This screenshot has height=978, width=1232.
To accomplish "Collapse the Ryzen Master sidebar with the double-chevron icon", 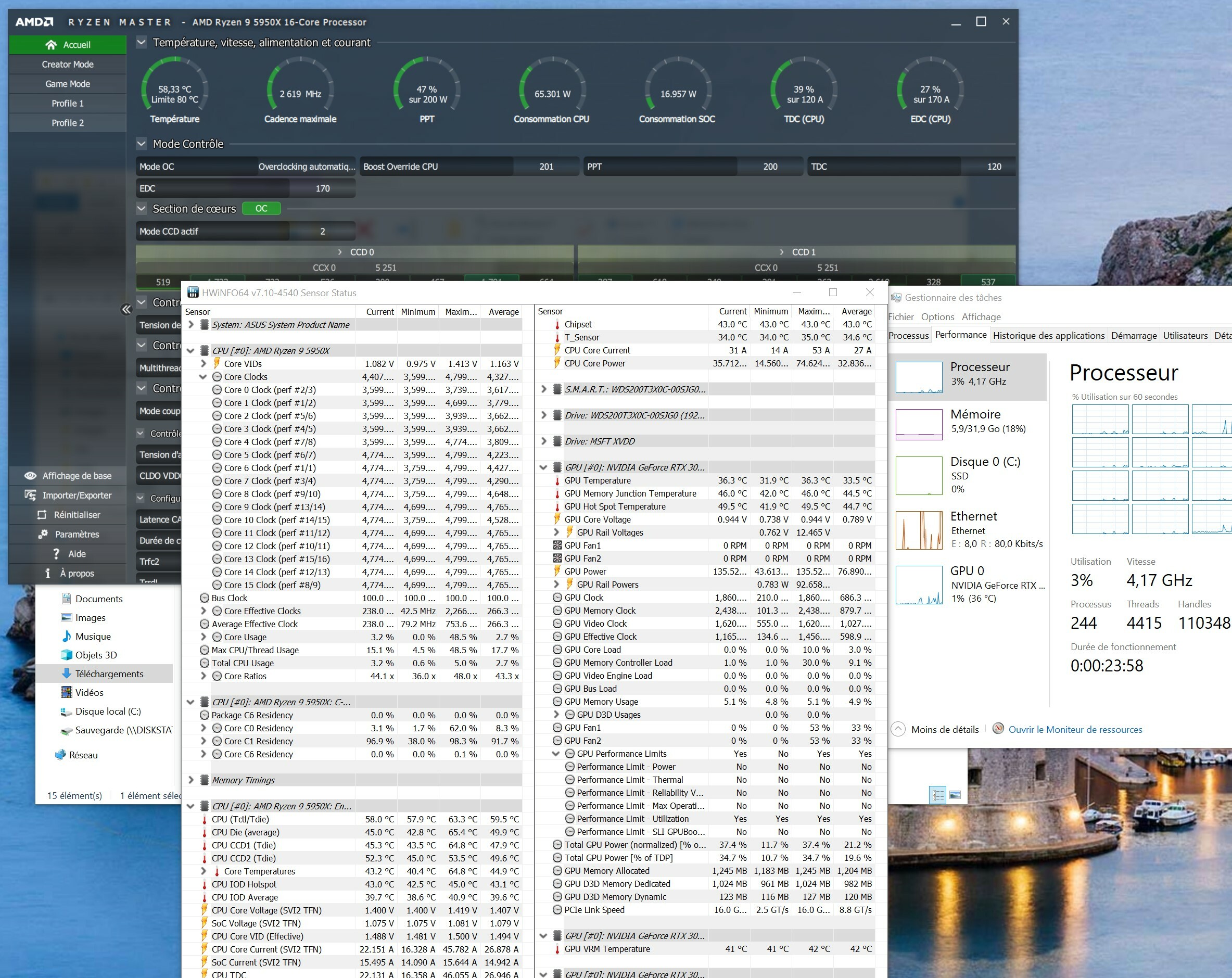I will pyautogui.click(x=126, y=310).
